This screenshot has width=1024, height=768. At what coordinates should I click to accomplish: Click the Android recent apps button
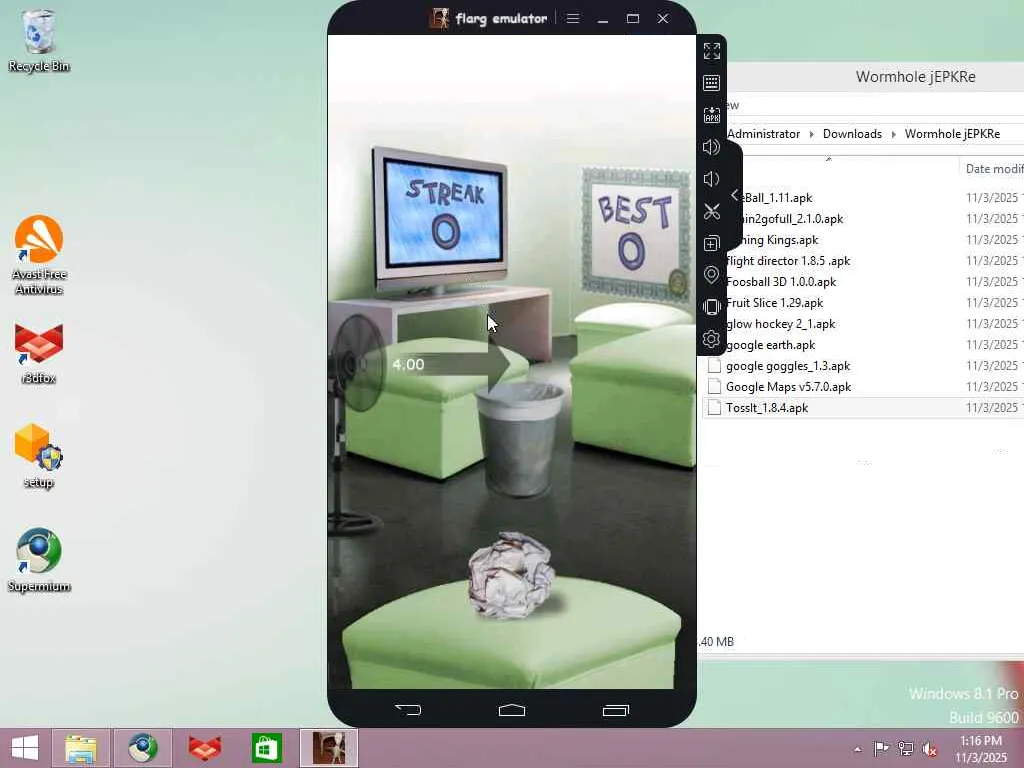(x=615, y=710)
